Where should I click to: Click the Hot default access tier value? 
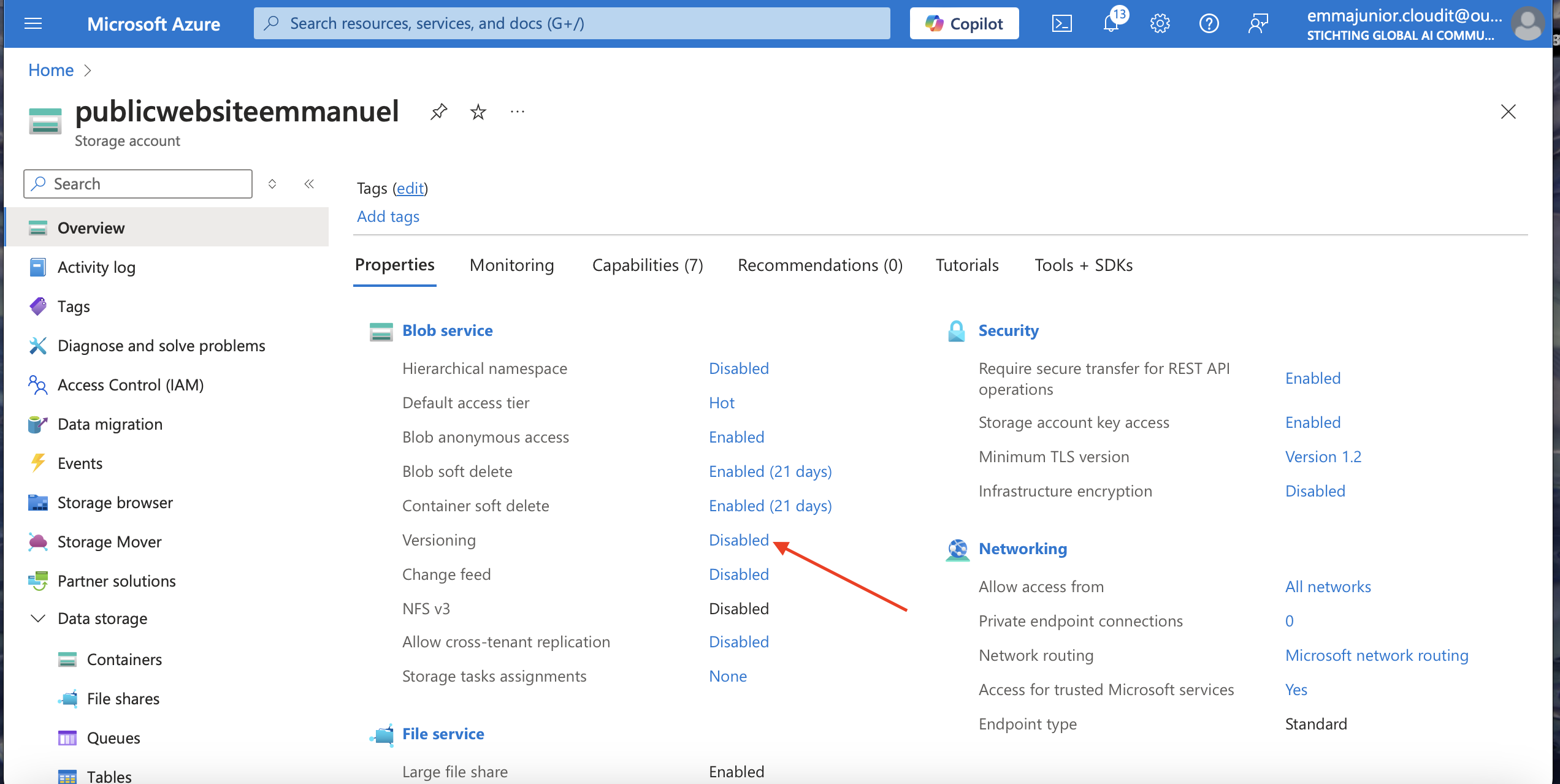point(722,403)
